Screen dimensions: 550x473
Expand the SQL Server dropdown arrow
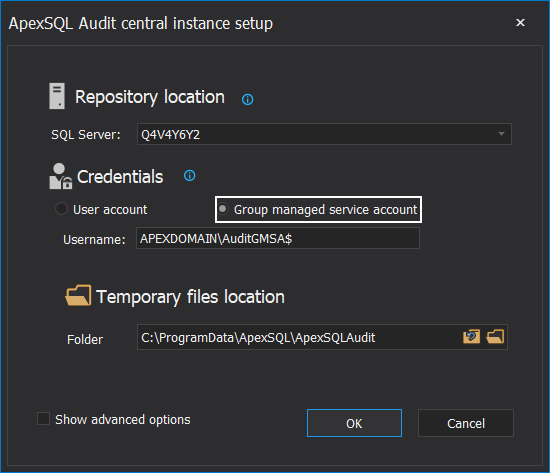click(501, 134)
